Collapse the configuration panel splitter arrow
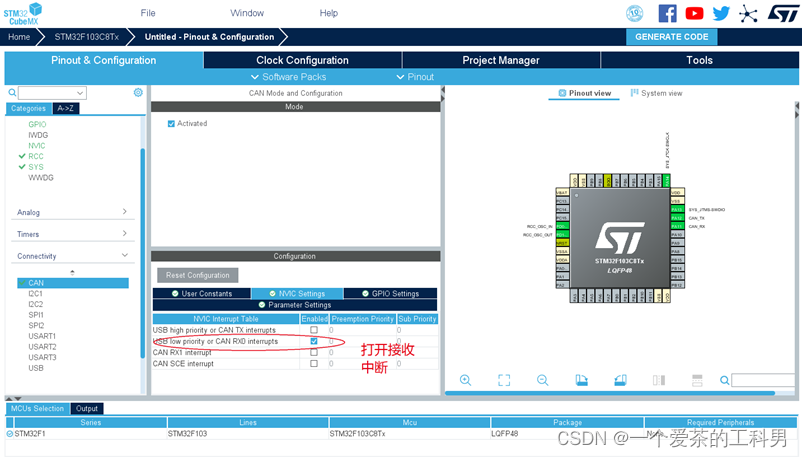This screenshot has width=802, height=457. point(443,90)
